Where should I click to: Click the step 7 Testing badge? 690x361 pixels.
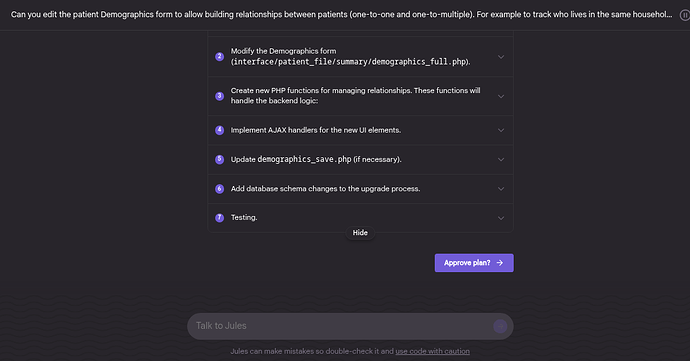point(220,218)
